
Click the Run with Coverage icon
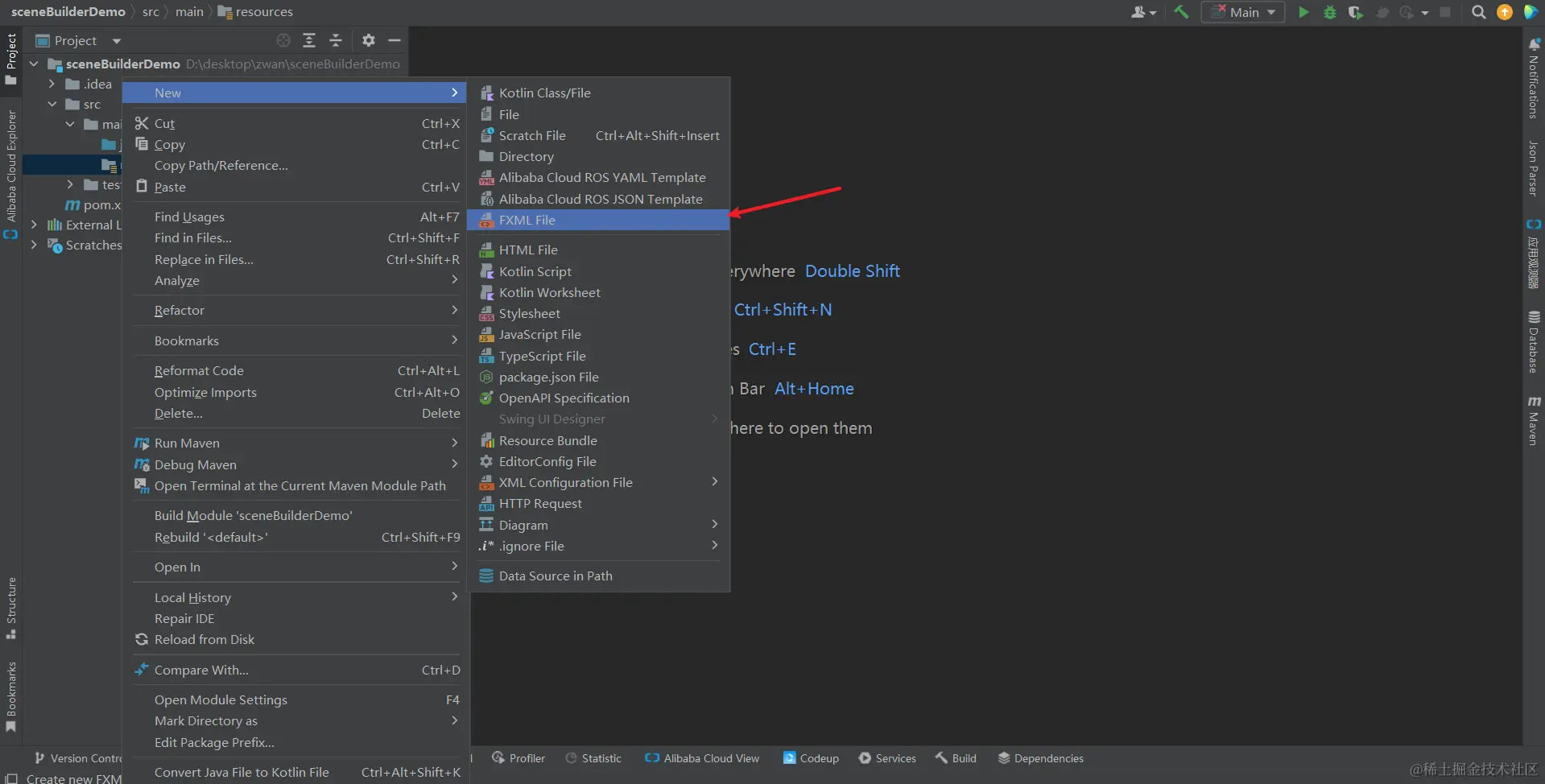point(1356,12)
